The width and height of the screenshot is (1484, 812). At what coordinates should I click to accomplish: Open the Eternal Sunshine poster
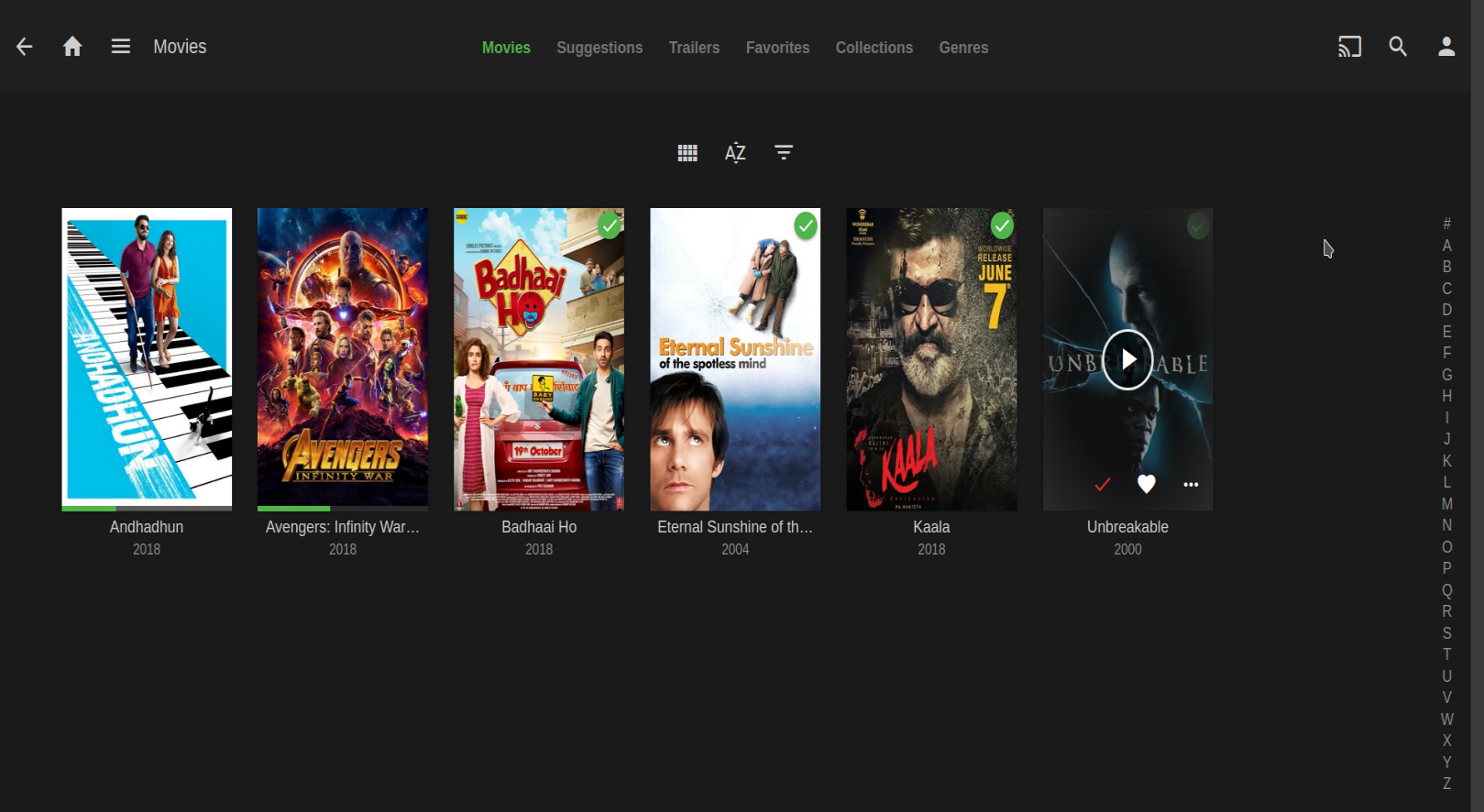tap(735, 359)
